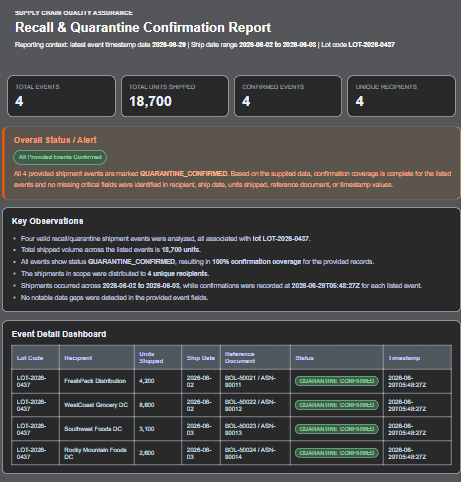Click the observation about 4 unique recipients
This screenshot has width=461, height=482.
115,274
